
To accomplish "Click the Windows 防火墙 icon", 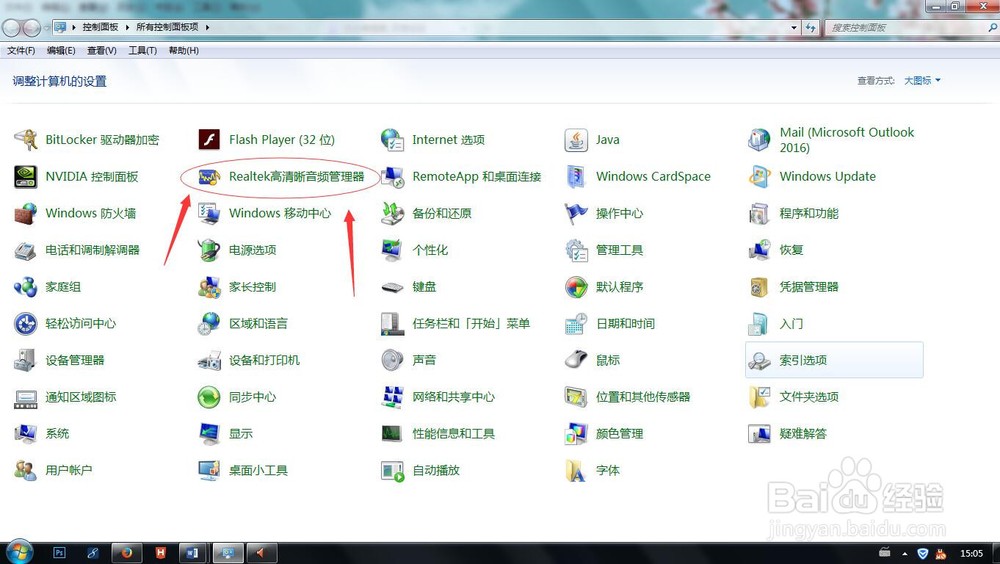I will [26, 214].
